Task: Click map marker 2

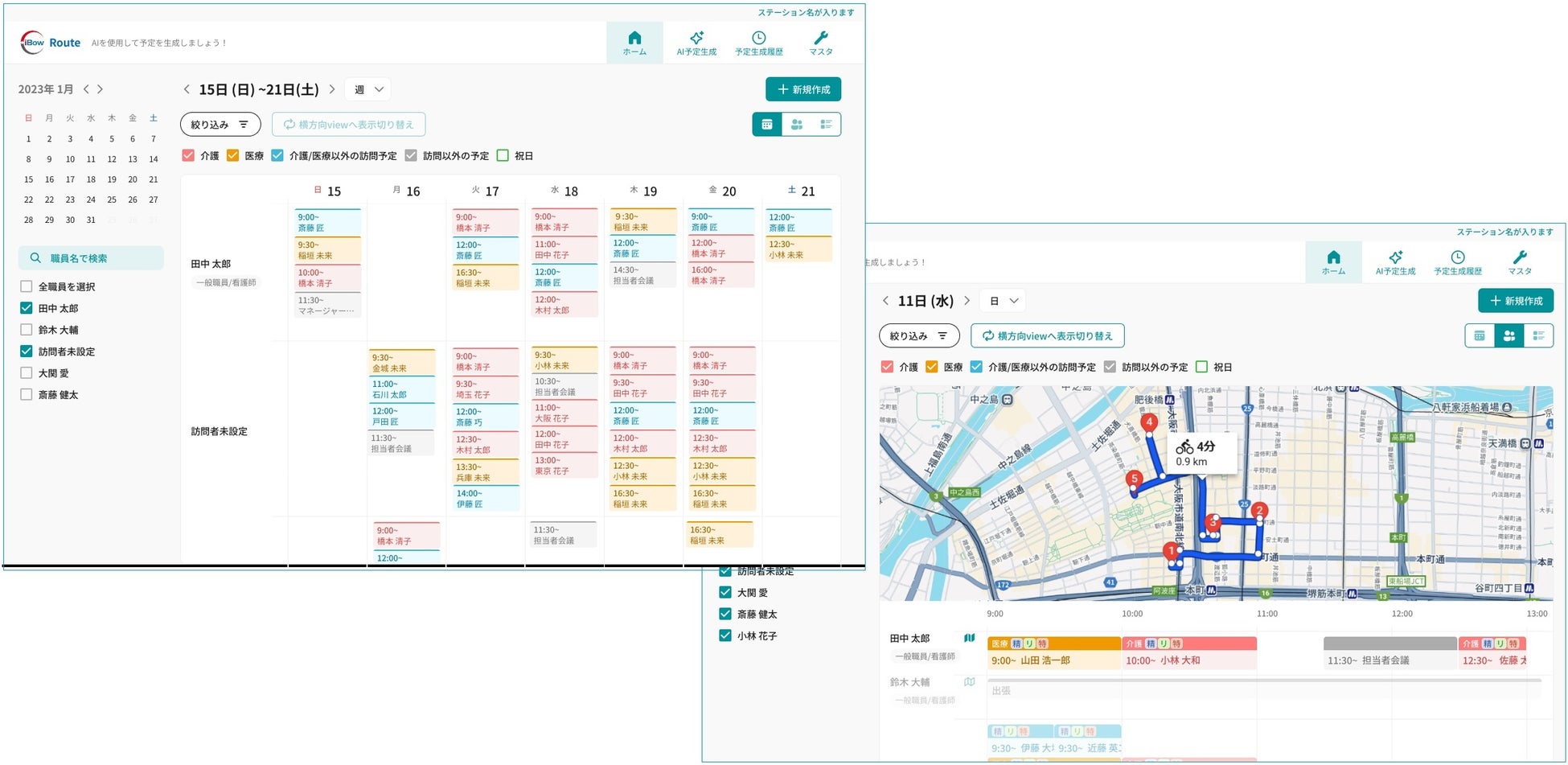Action: [1260, 511]
